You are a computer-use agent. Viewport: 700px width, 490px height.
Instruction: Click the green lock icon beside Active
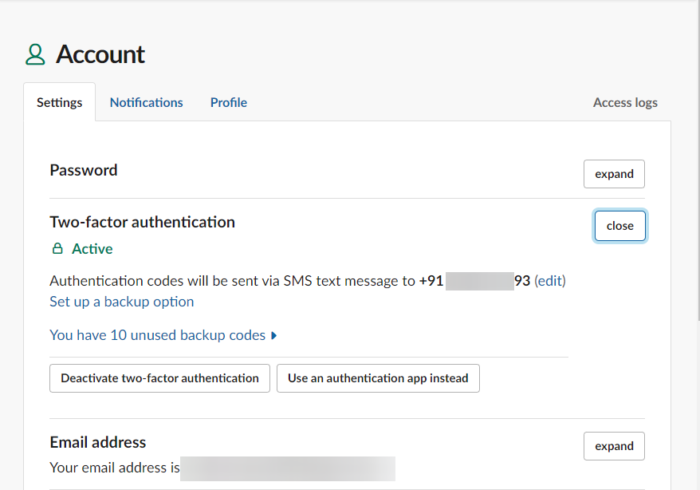57,249
